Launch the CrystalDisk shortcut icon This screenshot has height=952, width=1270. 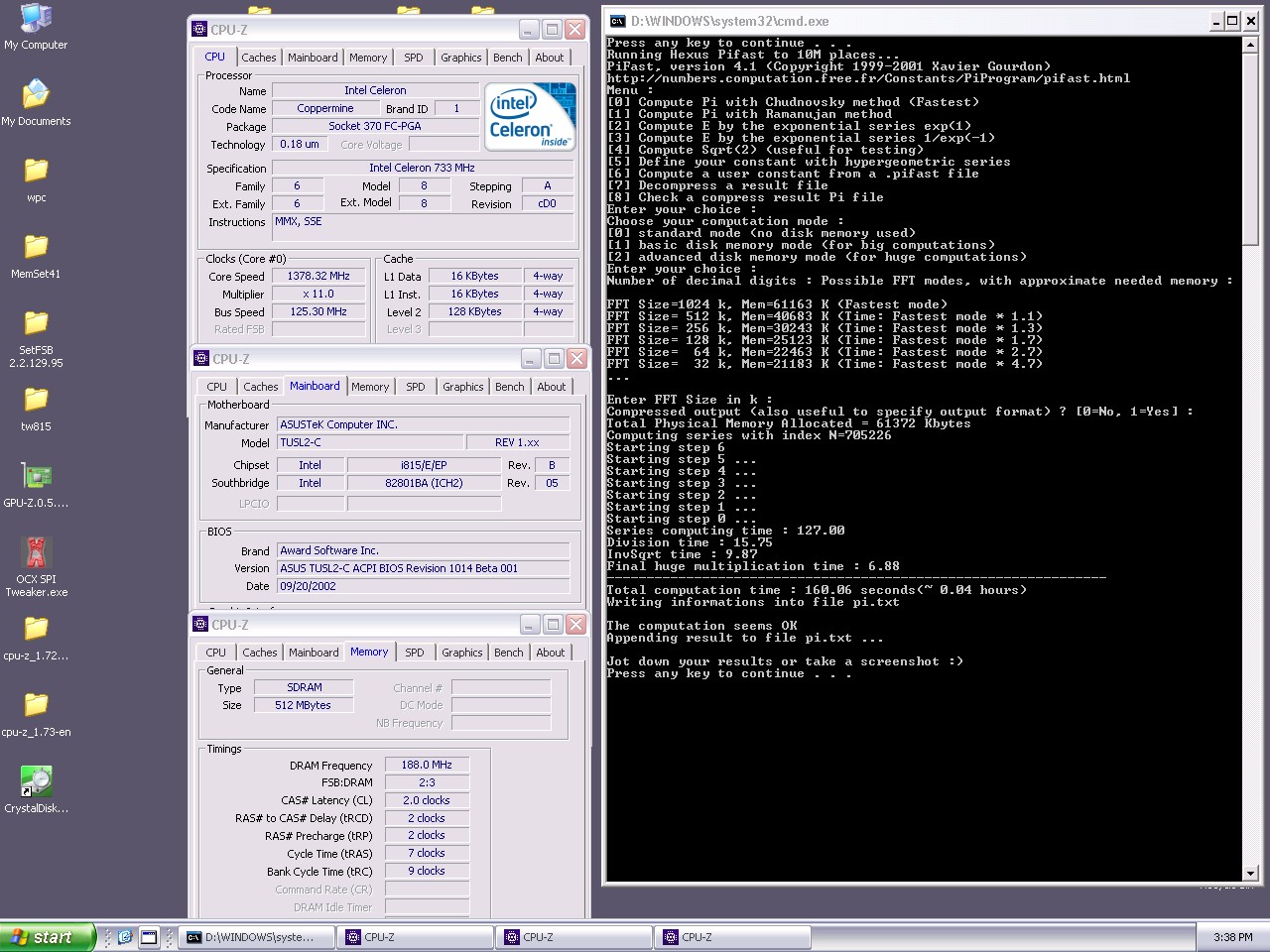tap(36, 781)
